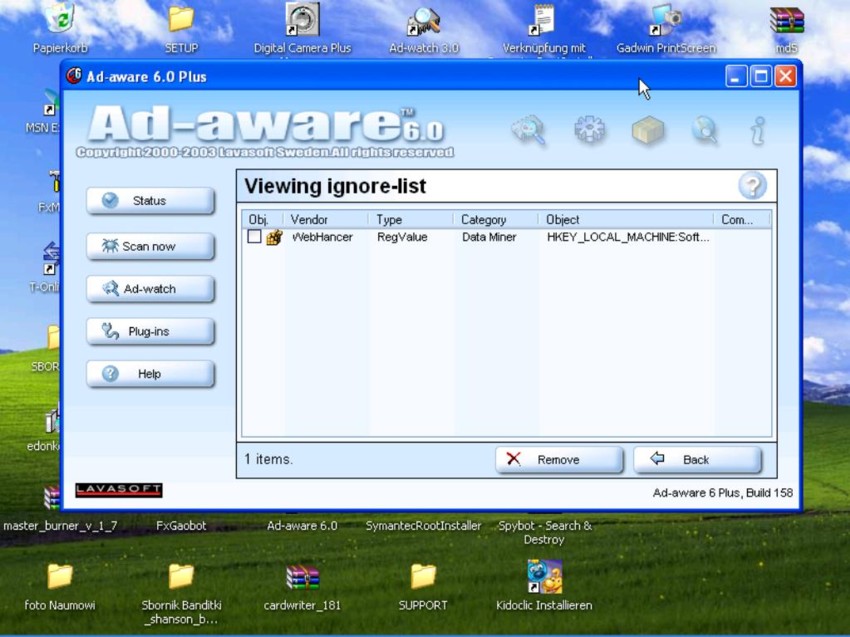This screenshot has height=637, width=850.
Task: Click the '1 items.' status text
Action: pos(268,459)
